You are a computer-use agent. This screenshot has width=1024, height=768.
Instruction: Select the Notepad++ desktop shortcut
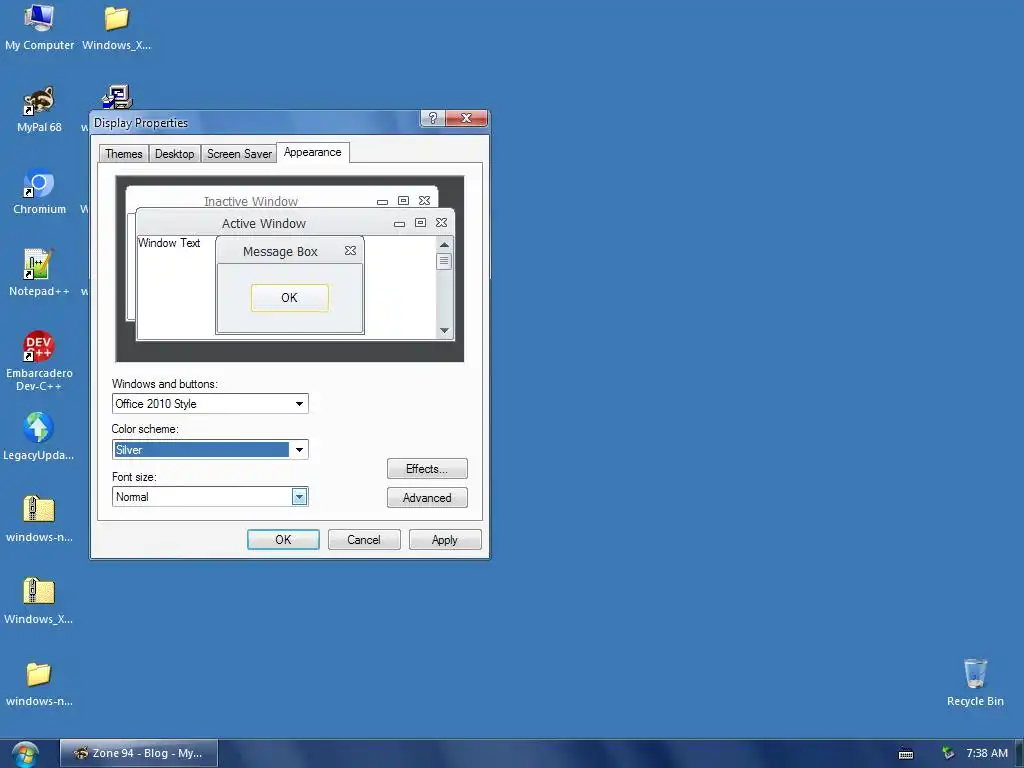click(x=39, y=274)
